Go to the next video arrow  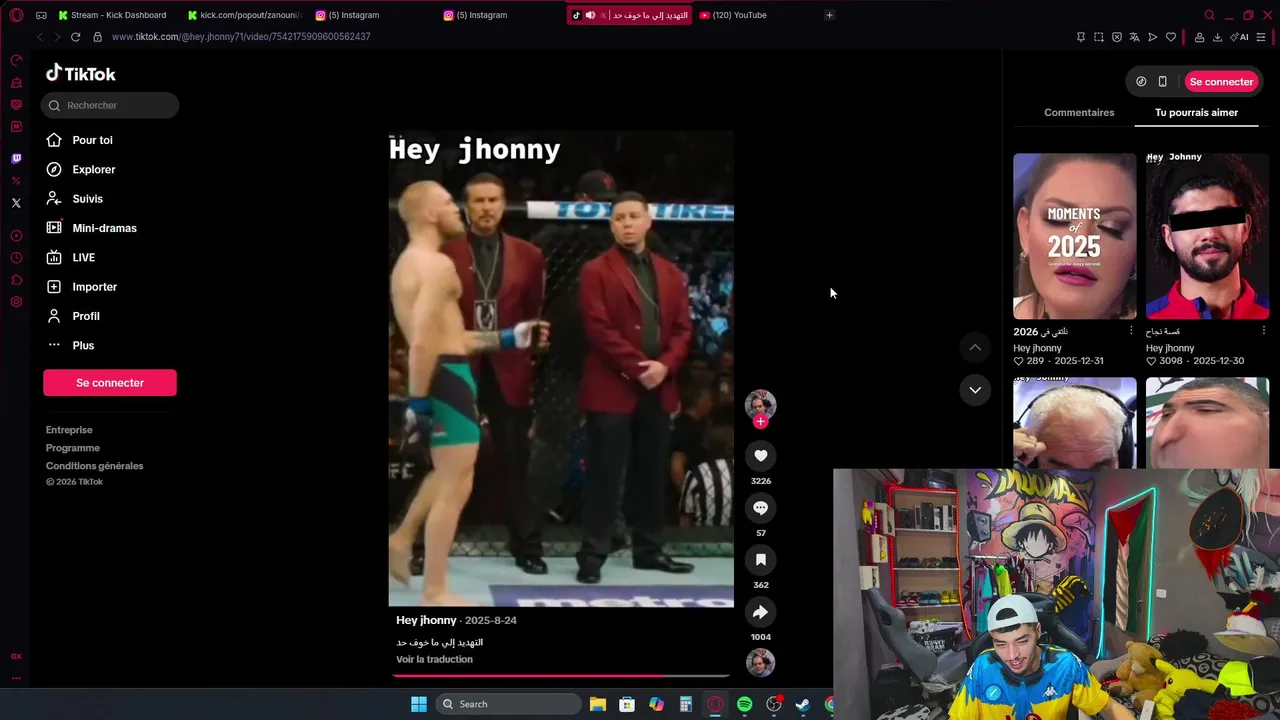[975, 390]
